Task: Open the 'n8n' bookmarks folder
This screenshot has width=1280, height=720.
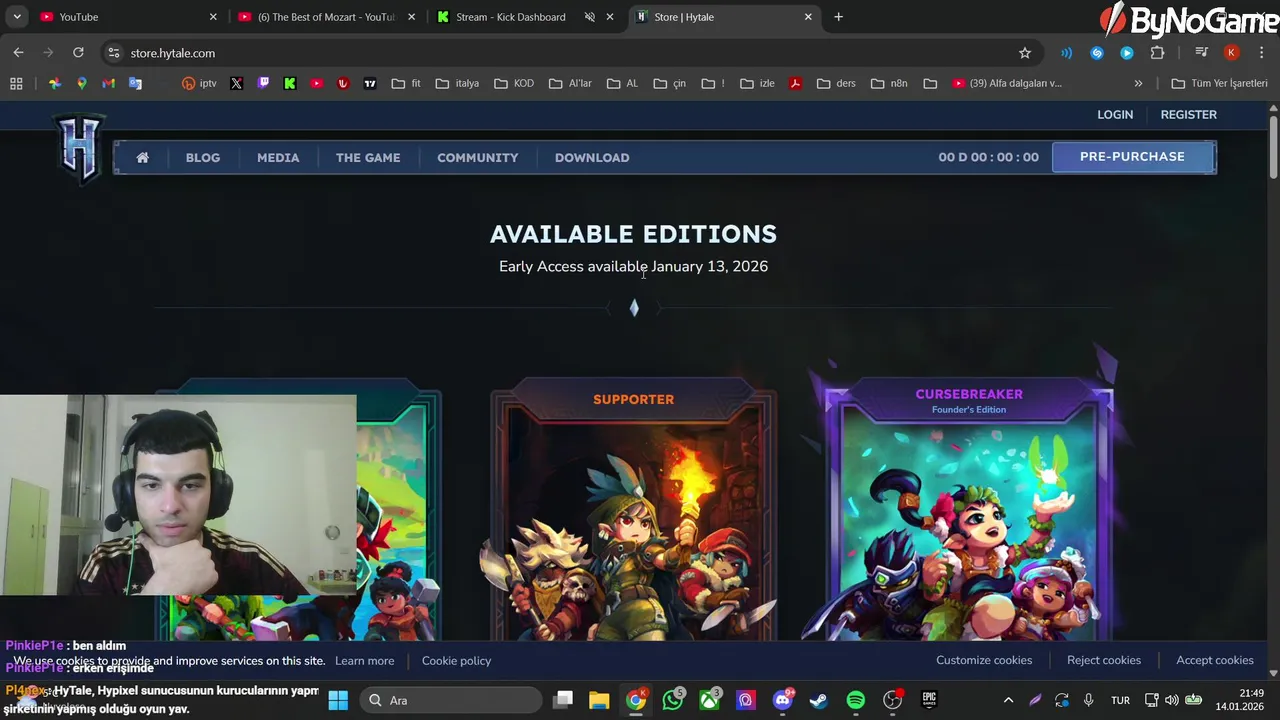Action: pos(889,83)
